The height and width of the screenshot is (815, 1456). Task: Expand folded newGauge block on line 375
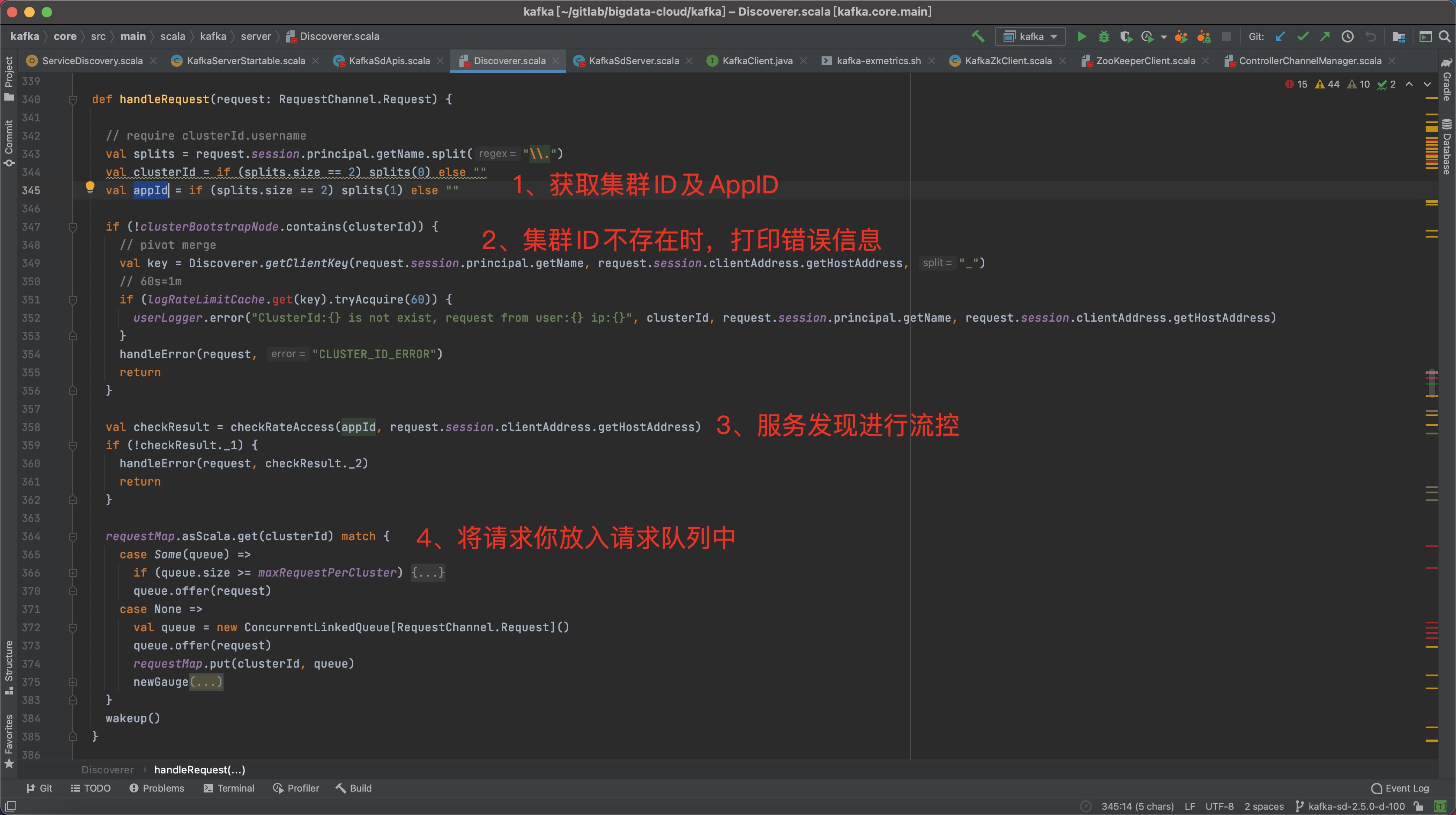73,682
